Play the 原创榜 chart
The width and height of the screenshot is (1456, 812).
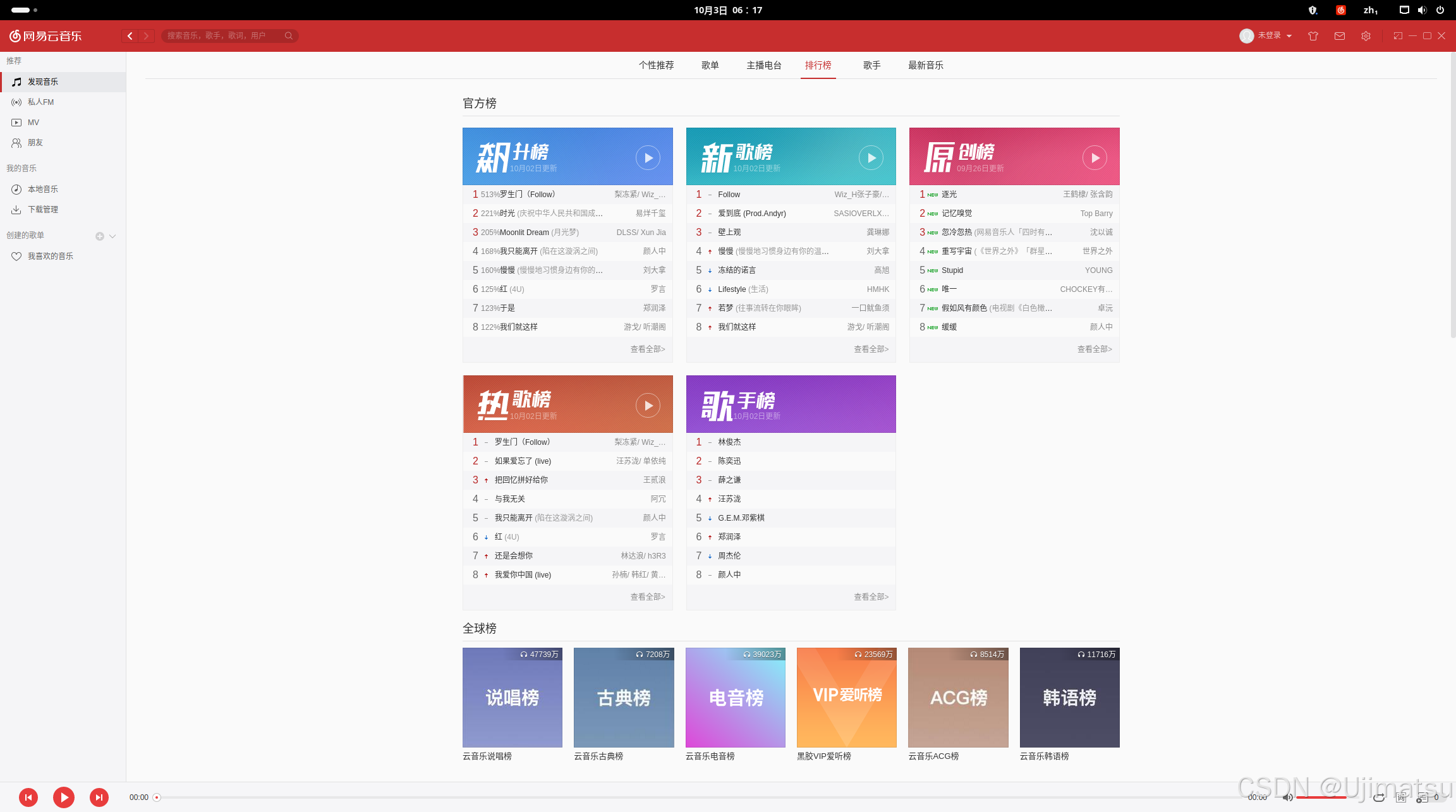point(1095,158)
